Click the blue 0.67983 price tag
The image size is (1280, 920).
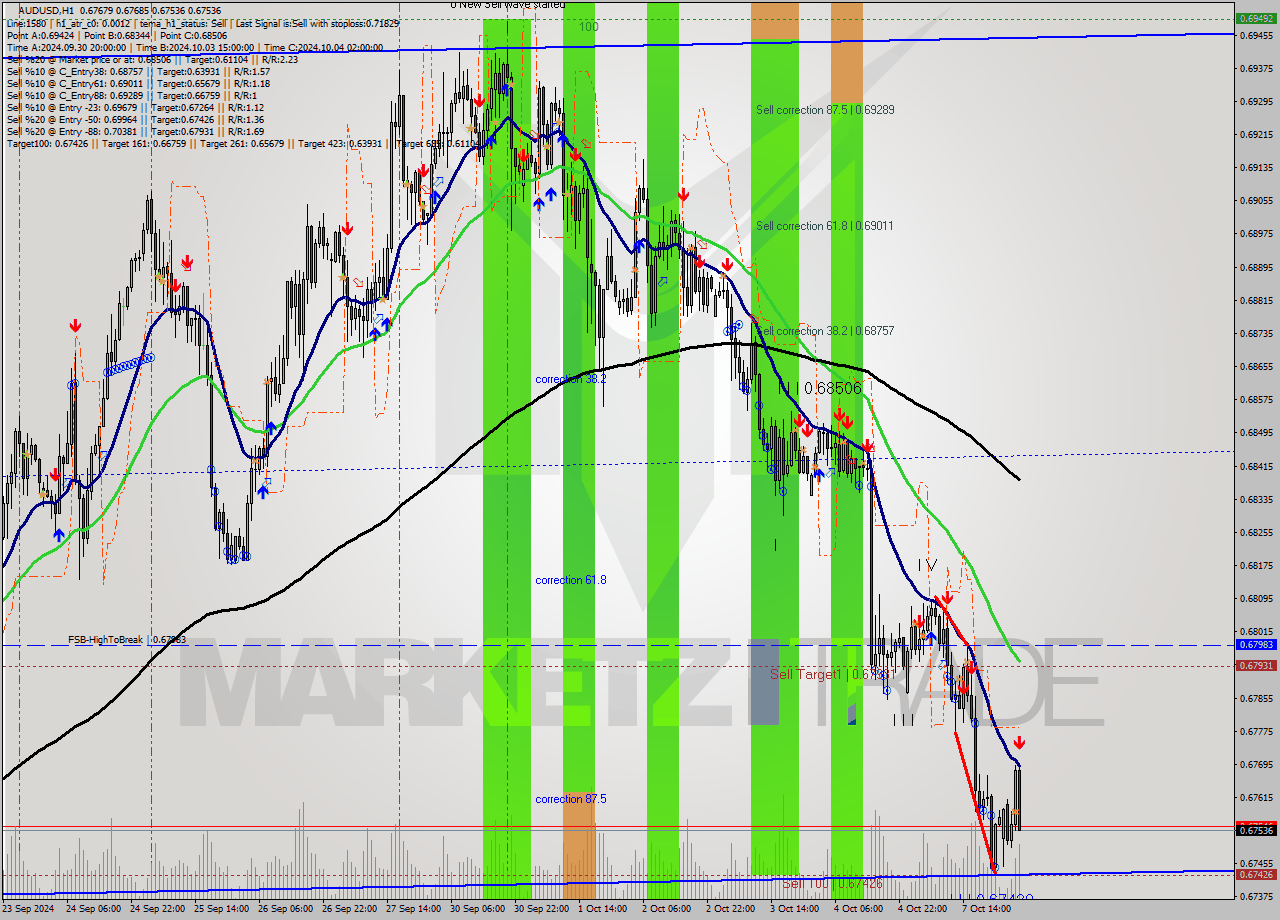pyautogui.click(x=1256, y=645)
